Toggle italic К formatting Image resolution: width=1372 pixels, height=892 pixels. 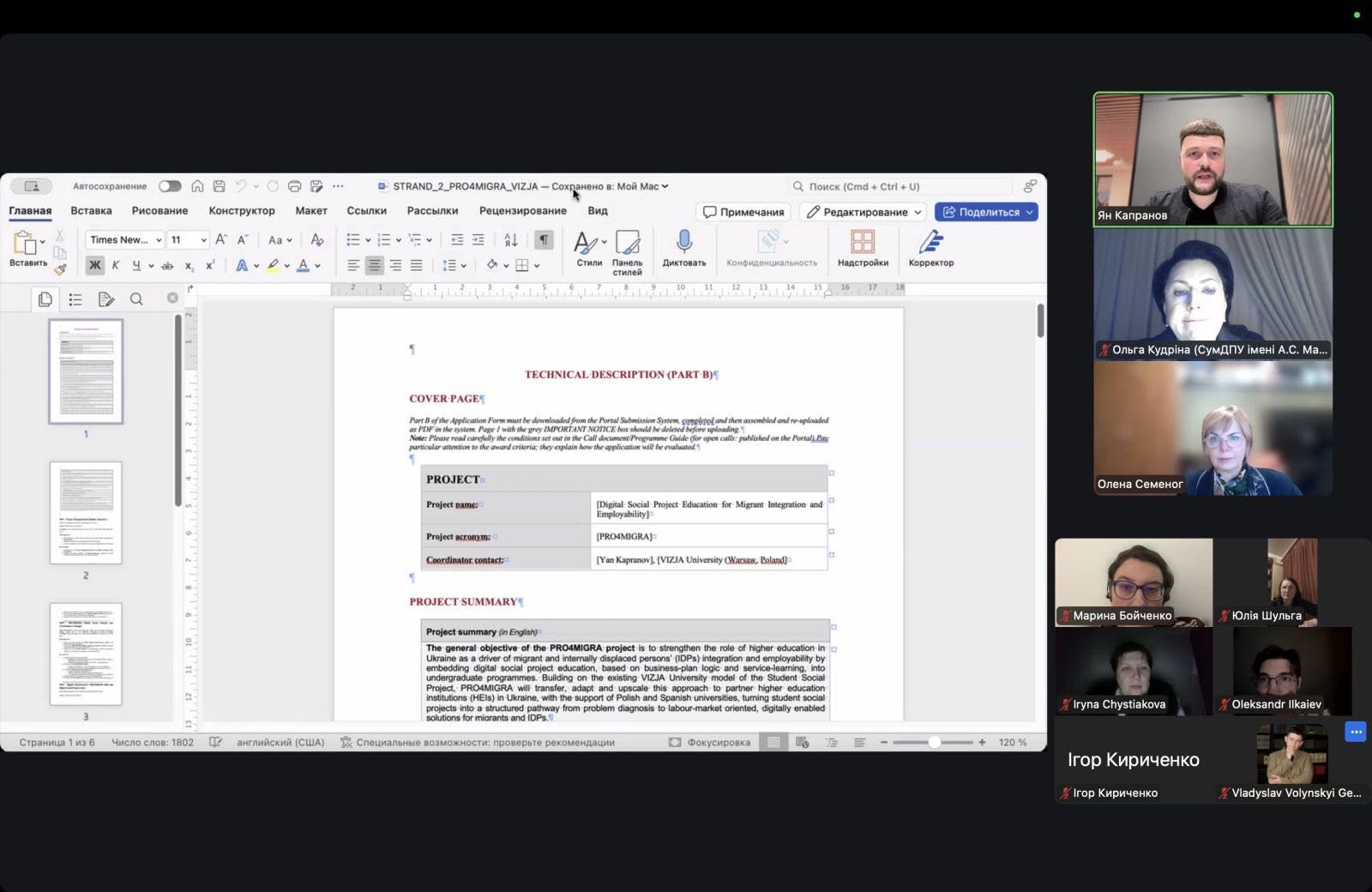[x=116, y=266]
